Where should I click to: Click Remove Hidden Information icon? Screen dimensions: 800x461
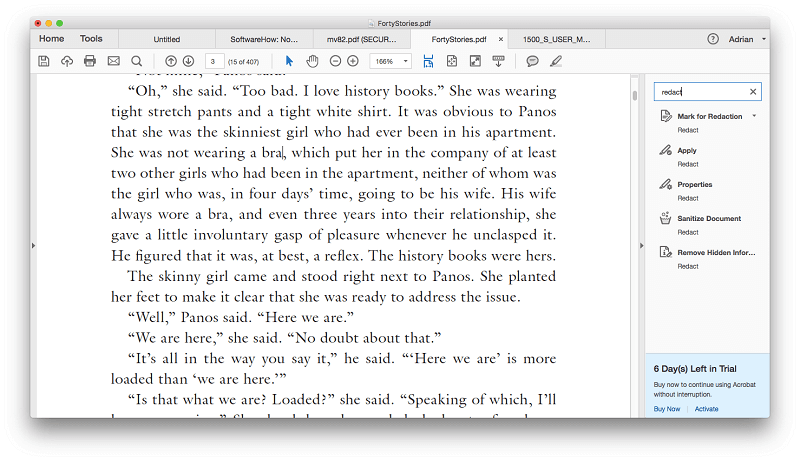pos(665,252)
